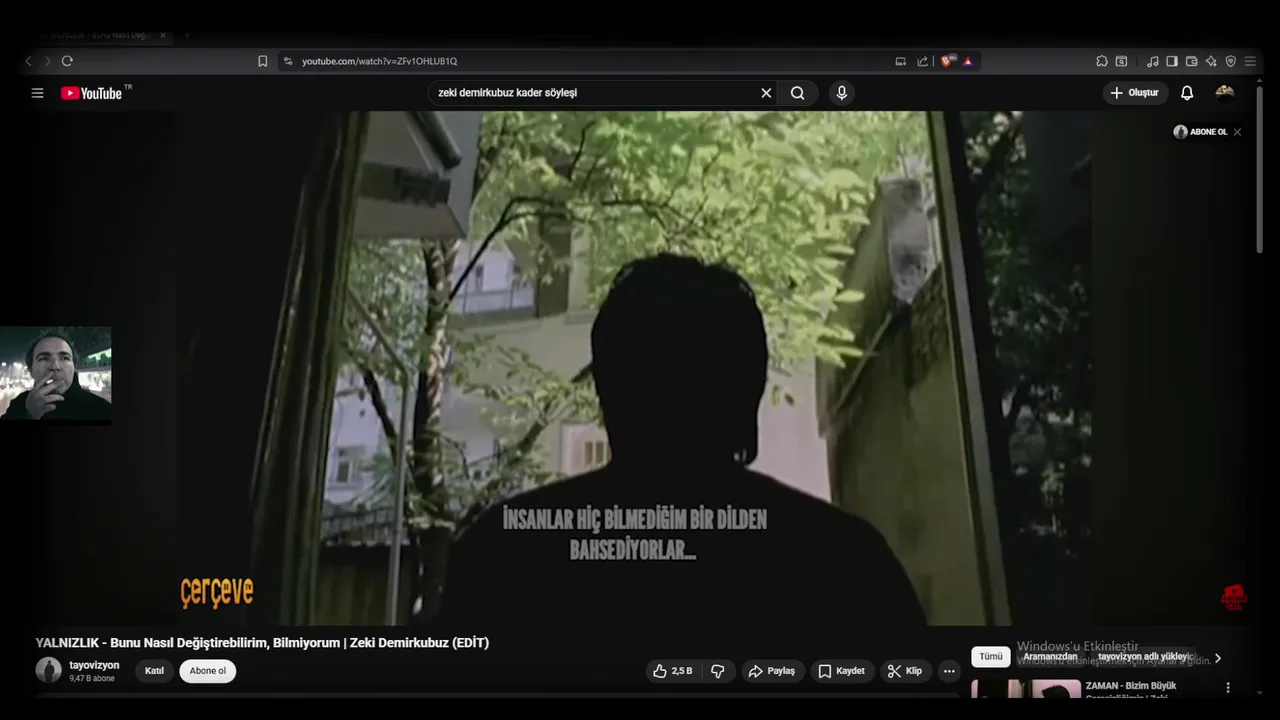Screen dimensions: 1280x720
Task: Open Brave Rewards triangle icon
Action: (x=968, y=61)
